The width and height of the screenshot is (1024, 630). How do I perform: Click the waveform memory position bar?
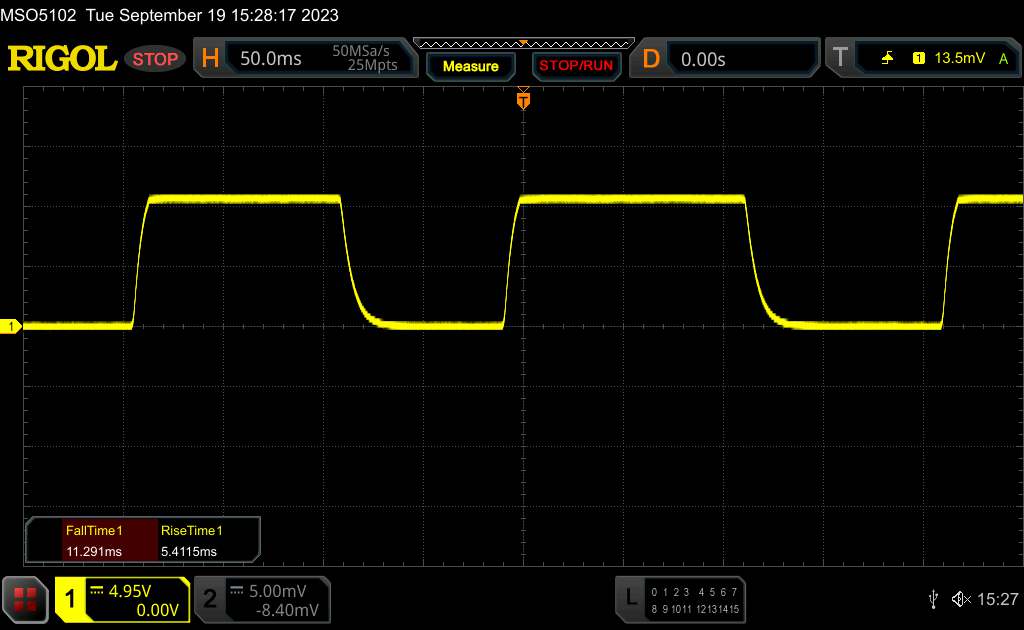(x=524, y=44)
